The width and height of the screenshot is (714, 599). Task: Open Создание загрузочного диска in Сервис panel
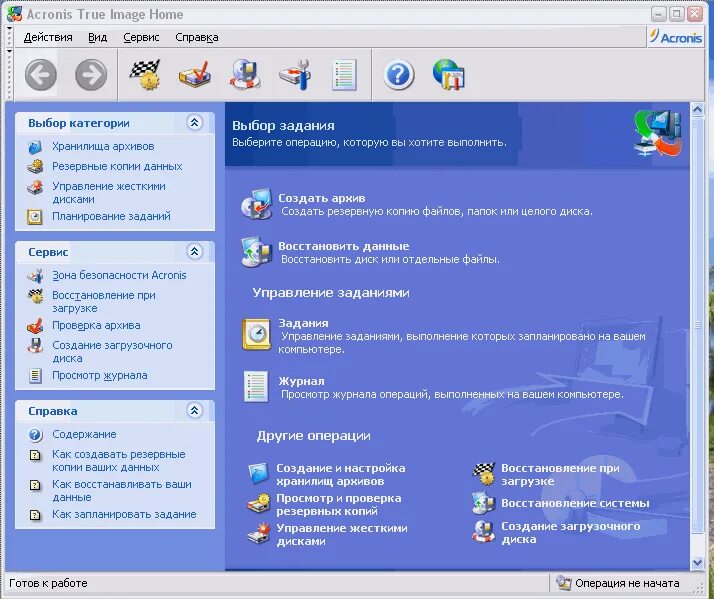point(112,352)
